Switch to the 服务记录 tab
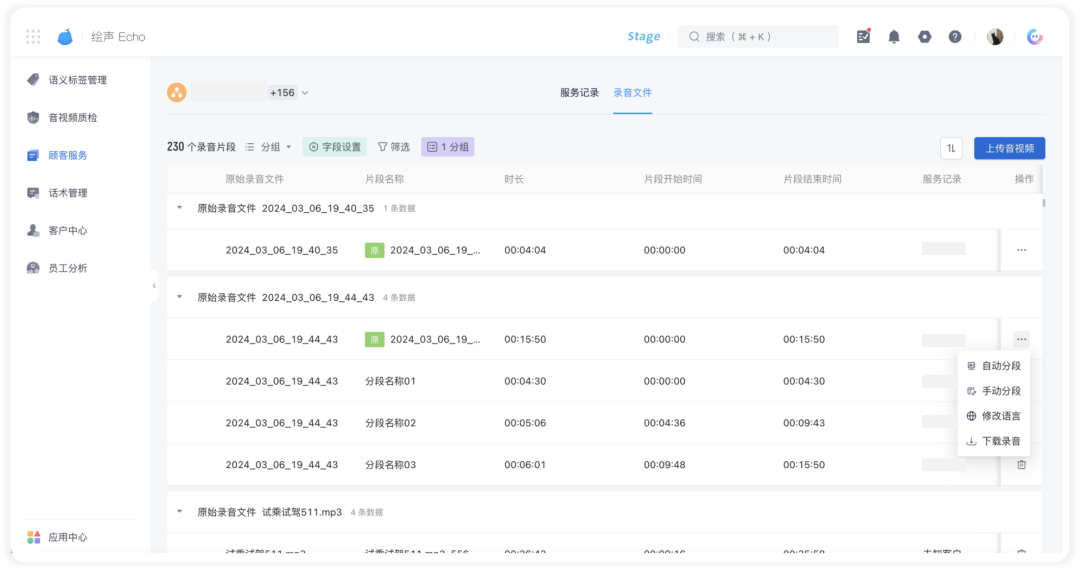This screenshot has width=1080, height=570. point(579,92)
